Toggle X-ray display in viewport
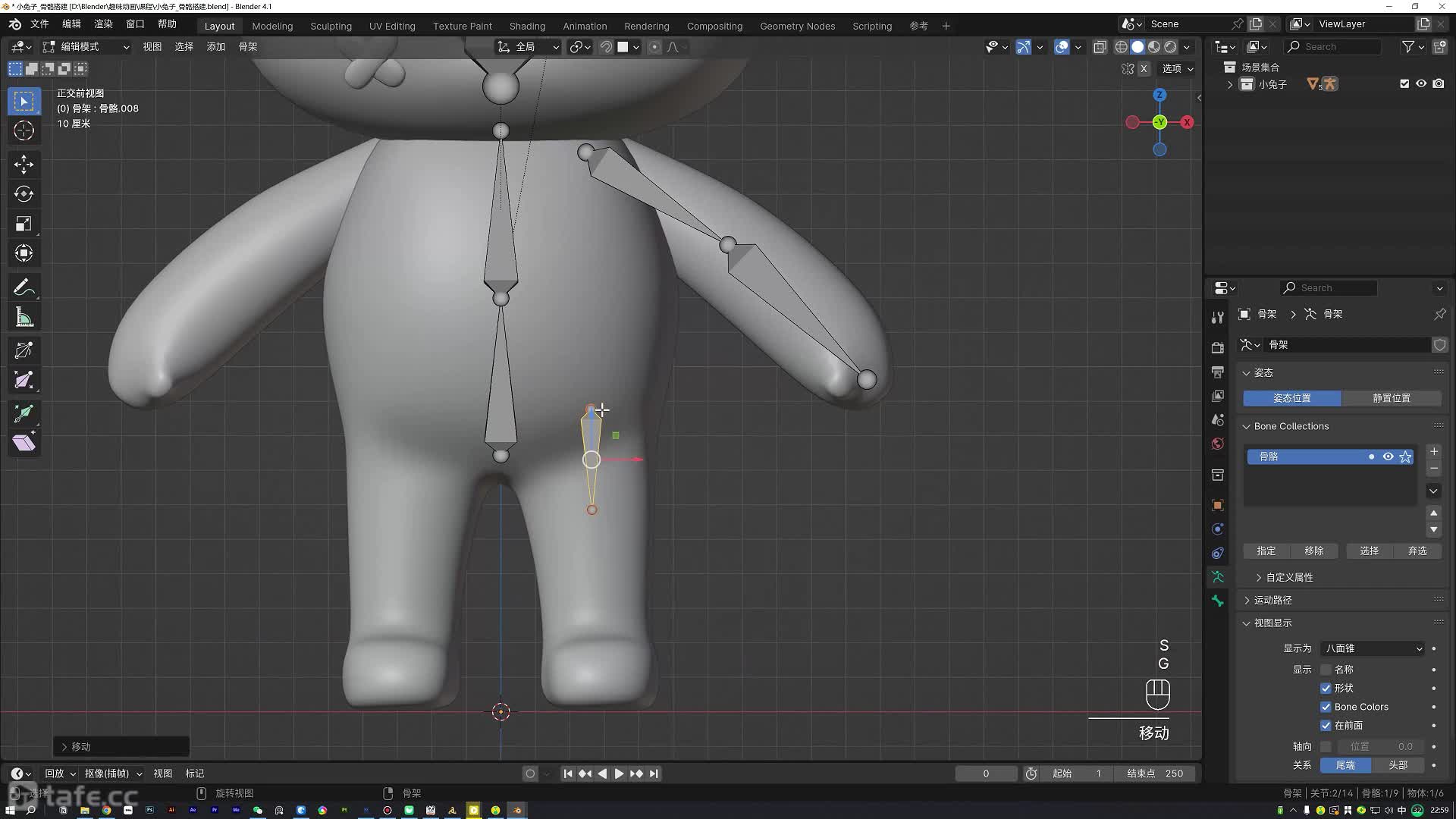 click(1100, 47)
